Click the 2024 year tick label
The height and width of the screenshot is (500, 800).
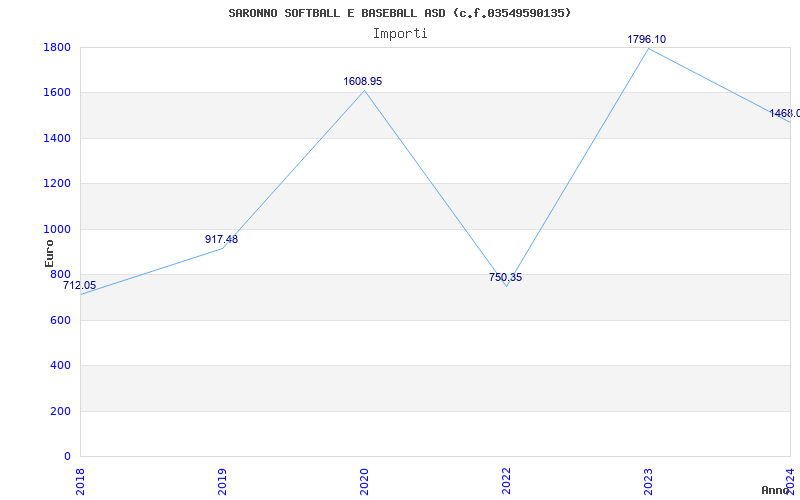[790, 481]
